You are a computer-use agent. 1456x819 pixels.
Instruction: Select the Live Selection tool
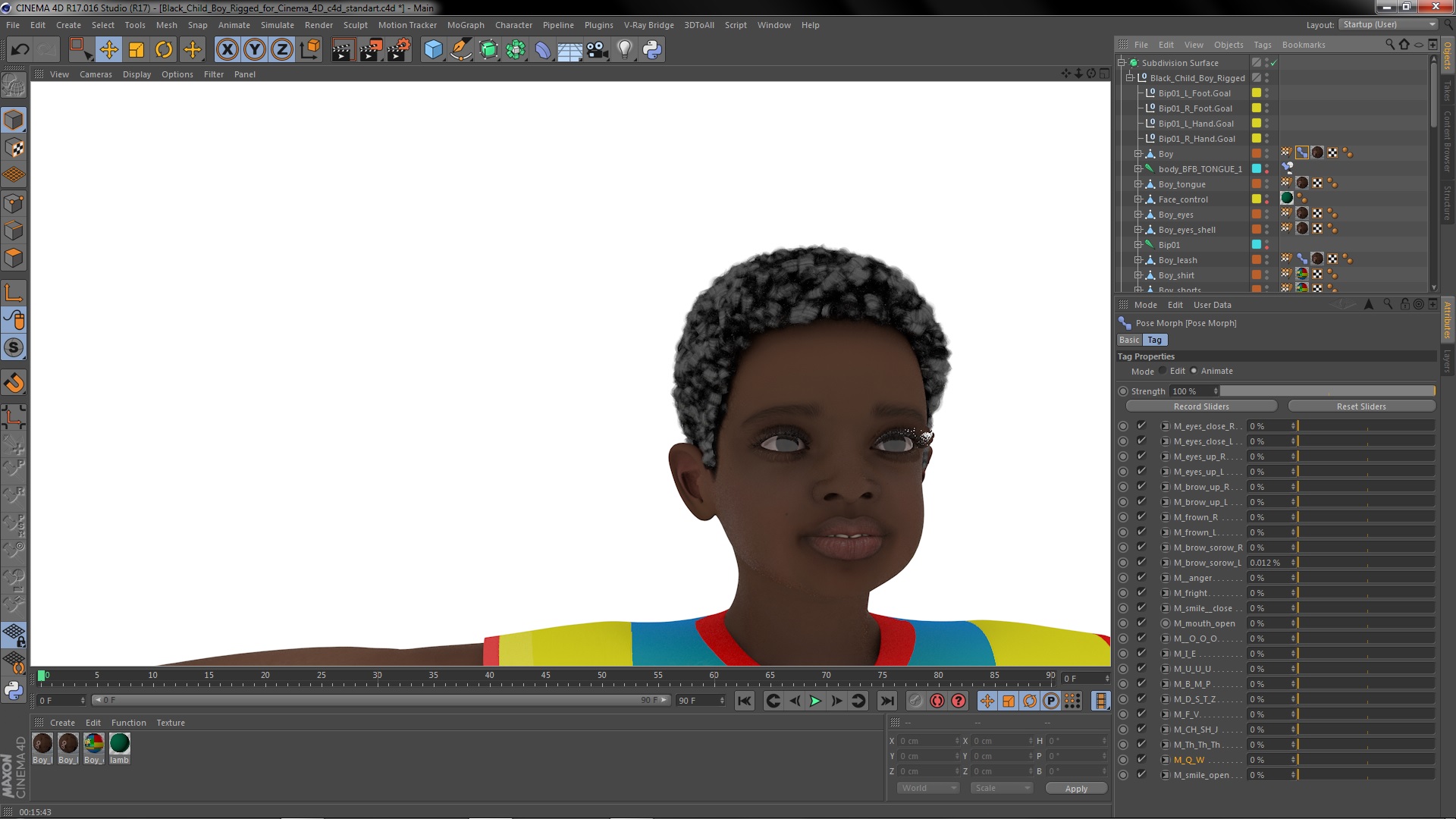point(80,50)
